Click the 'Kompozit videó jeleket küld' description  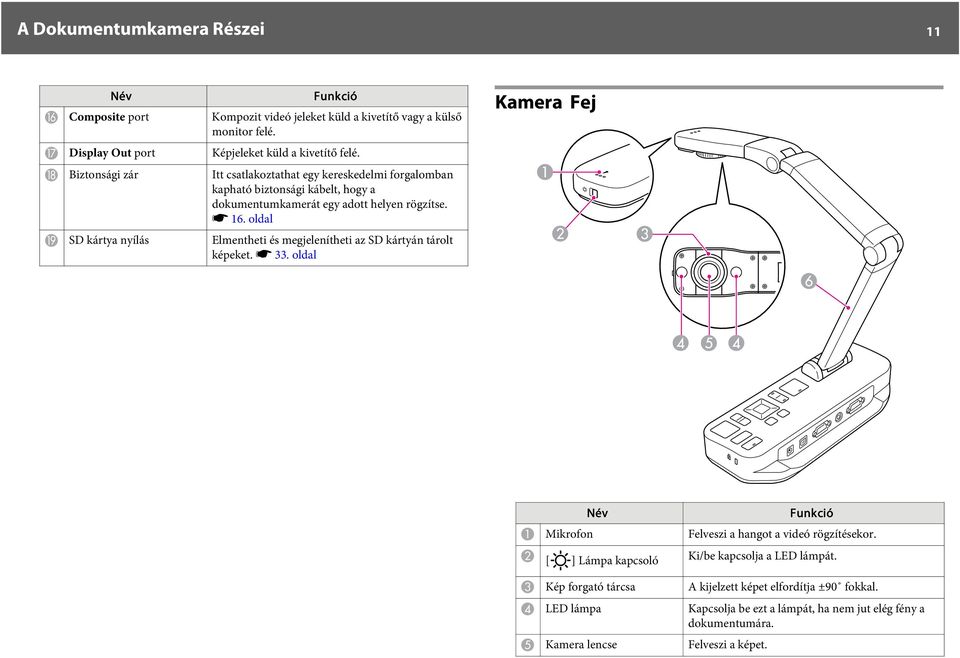click(337, 124)
